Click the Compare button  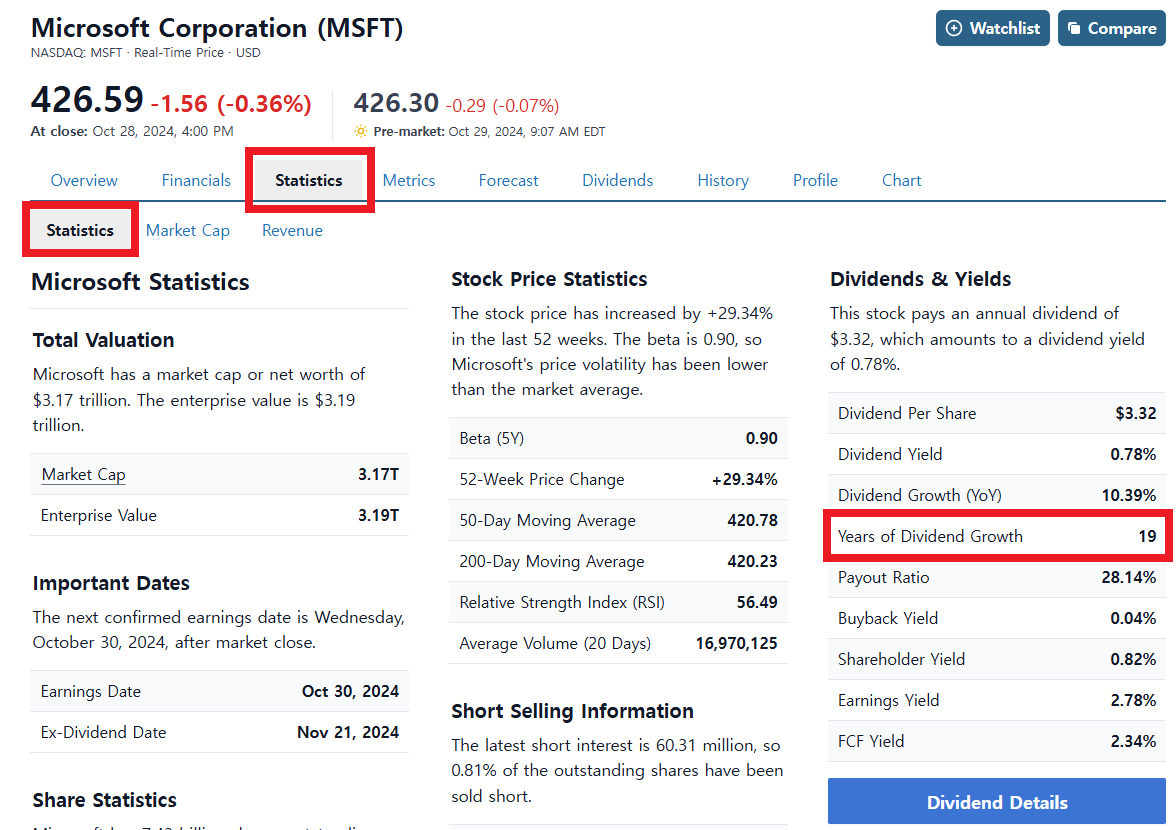point(1112,28)
